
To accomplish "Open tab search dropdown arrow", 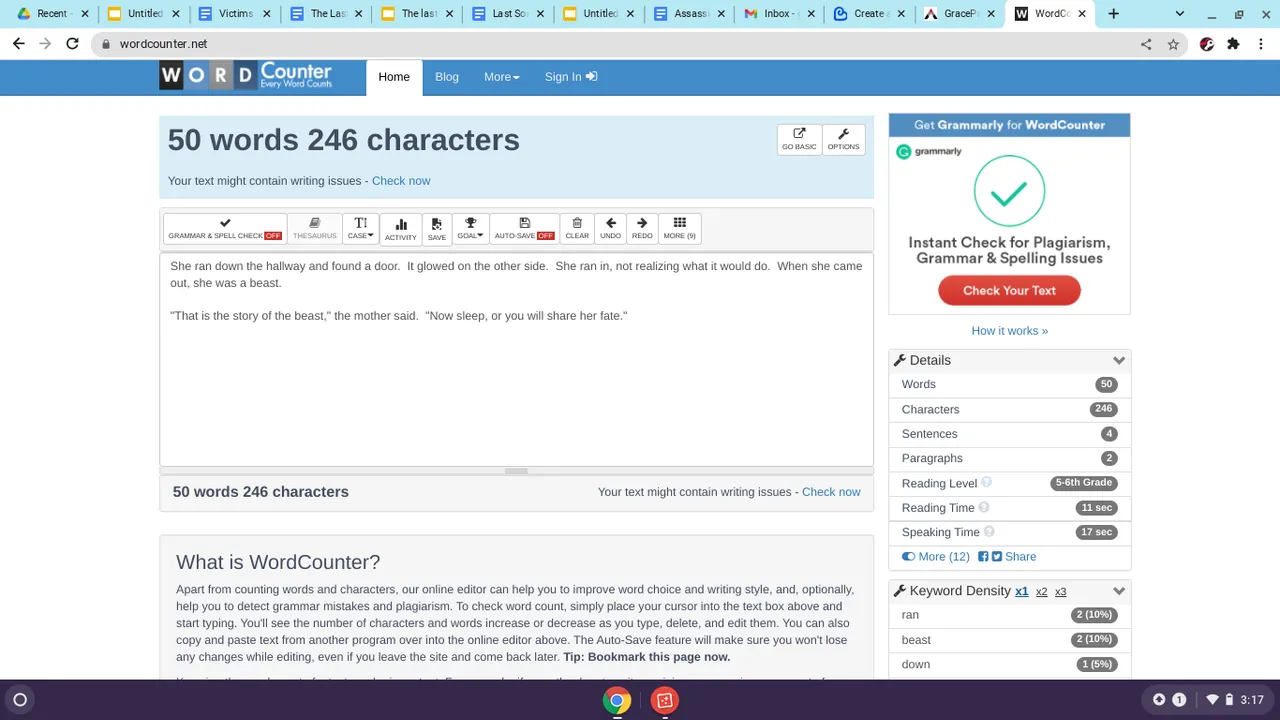I will [1180, 14].
